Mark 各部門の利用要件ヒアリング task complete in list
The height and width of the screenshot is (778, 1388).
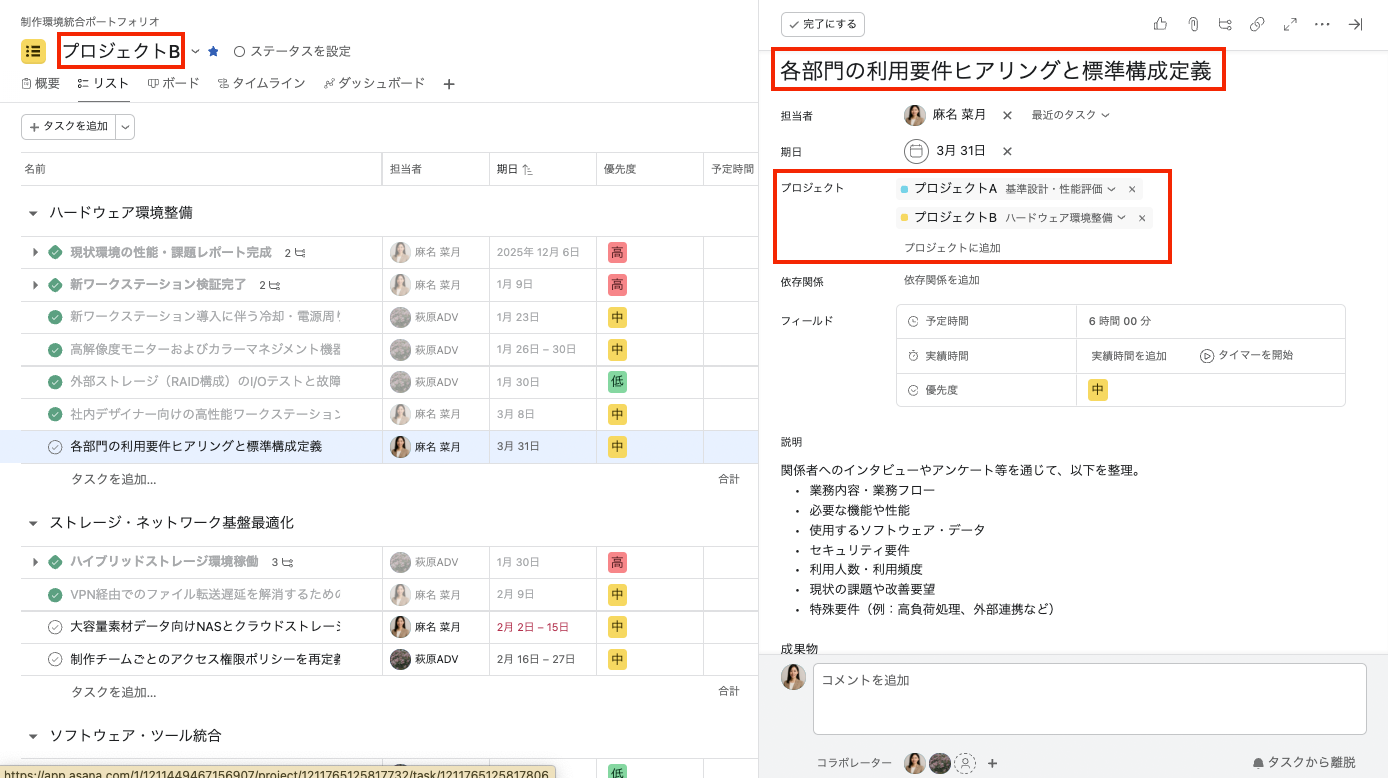click(x=55, y=447)
